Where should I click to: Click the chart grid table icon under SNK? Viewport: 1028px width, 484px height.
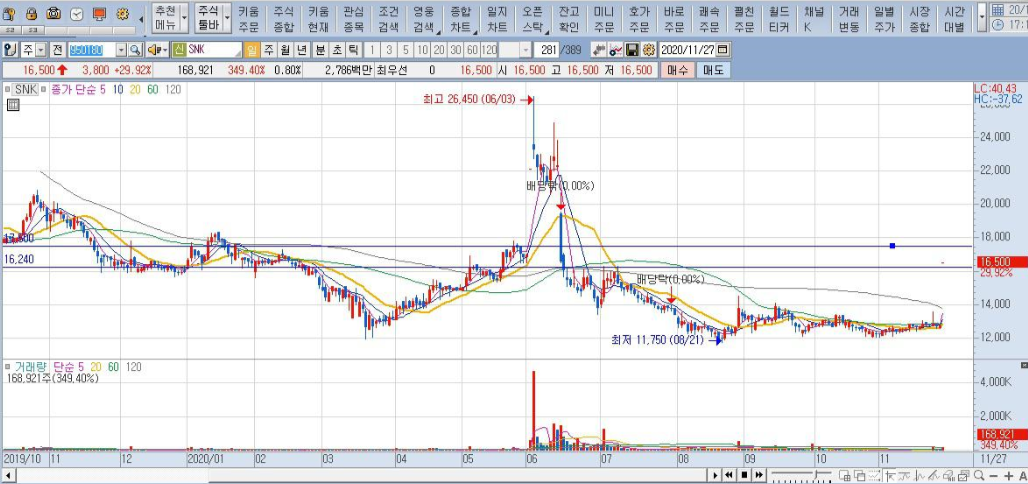tap(12, 104)
